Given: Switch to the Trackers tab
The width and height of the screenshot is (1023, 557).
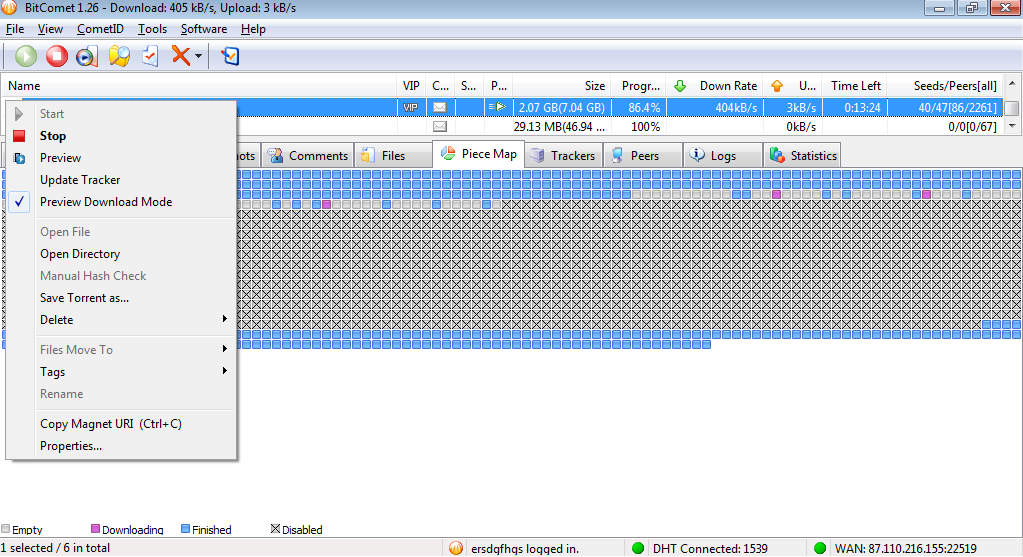Looking at the screenshot, I should click(563, 156).
